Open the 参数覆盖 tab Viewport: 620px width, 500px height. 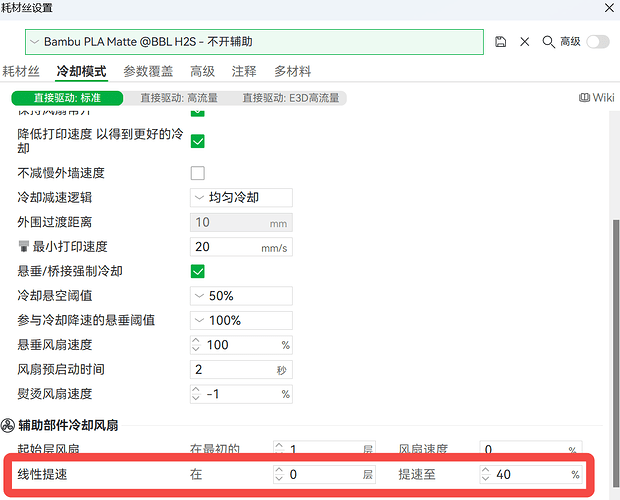click(148, 72)
